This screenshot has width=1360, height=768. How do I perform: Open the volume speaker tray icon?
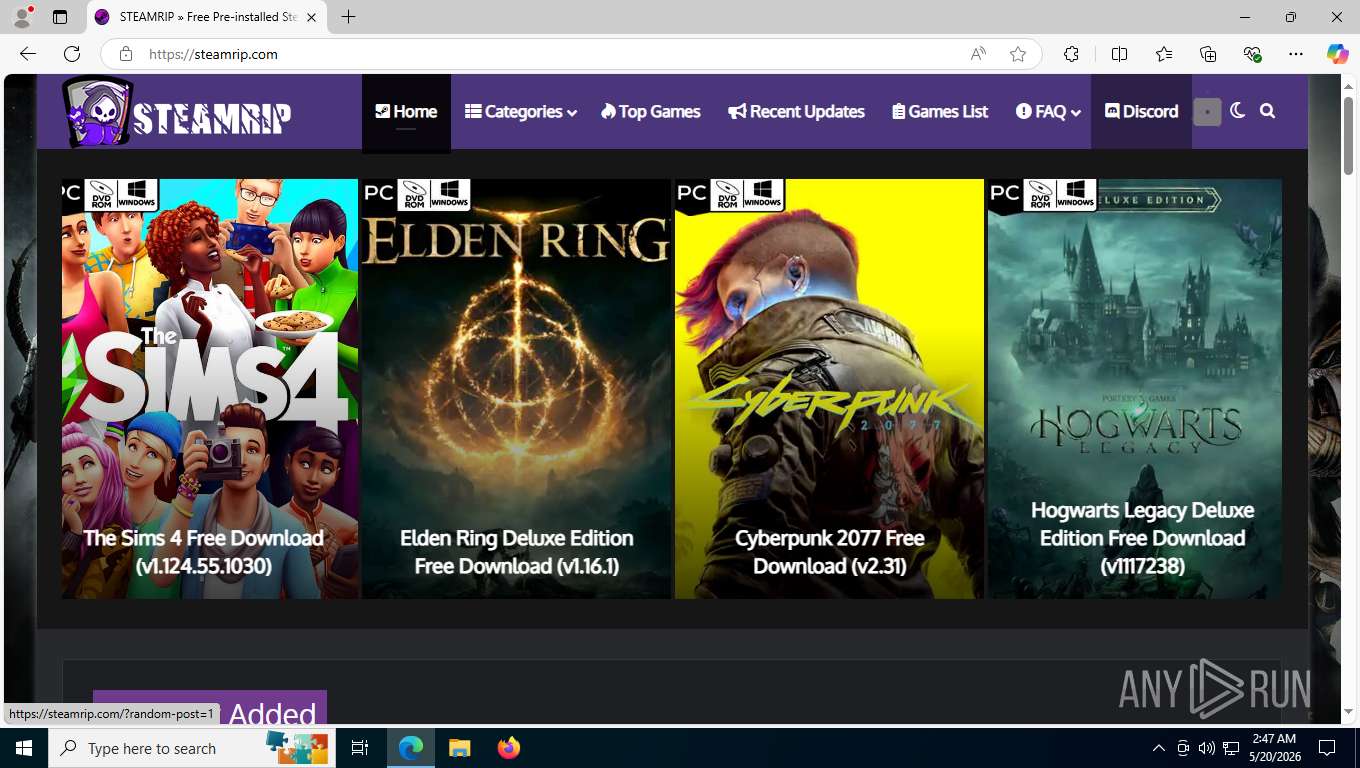click(1207, 748)
